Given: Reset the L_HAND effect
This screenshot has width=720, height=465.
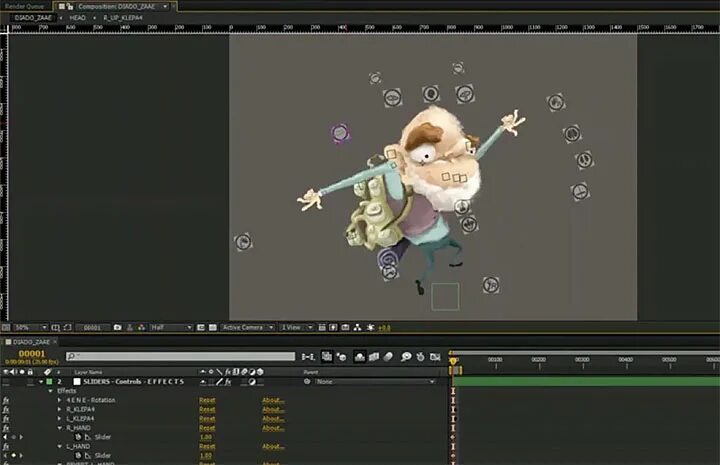Looking at the screenshot, I should pos(207,446).
